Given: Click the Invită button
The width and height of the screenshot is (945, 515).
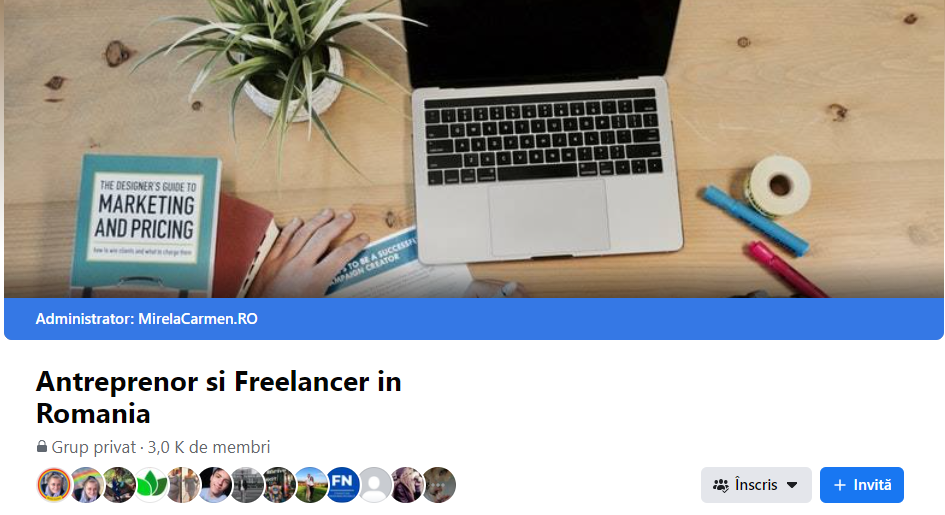Looking at the screenshot, I should coord(861,485).
